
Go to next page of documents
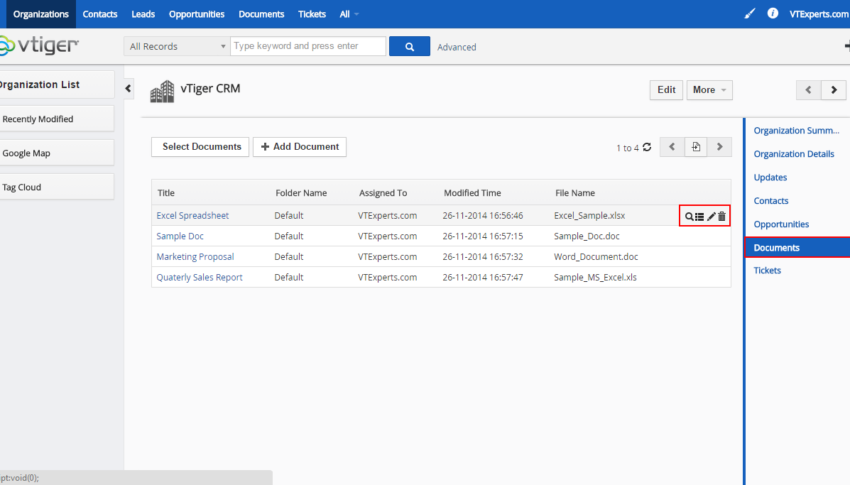719,147
